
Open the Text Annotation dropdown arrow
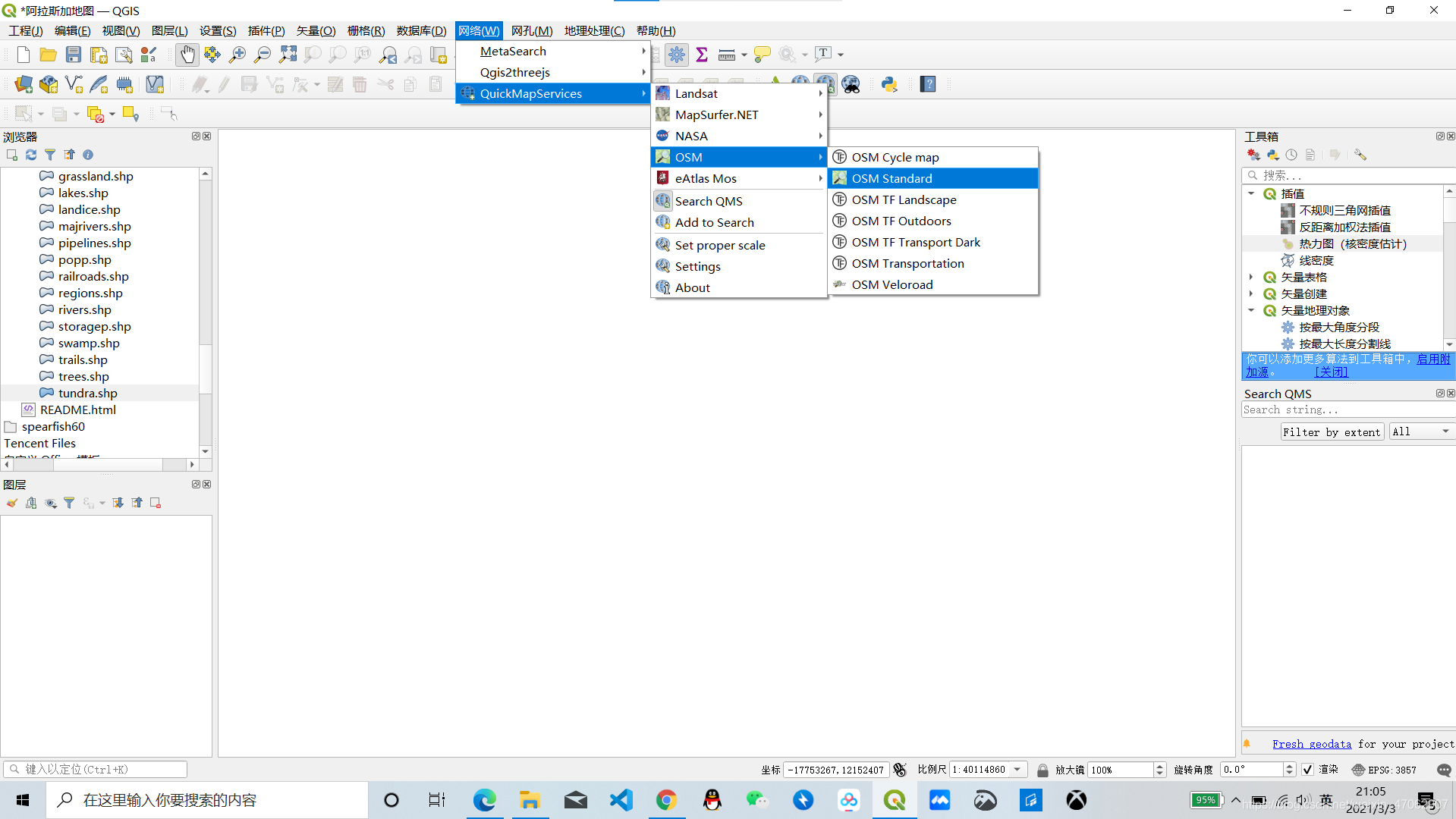[841, 55]
